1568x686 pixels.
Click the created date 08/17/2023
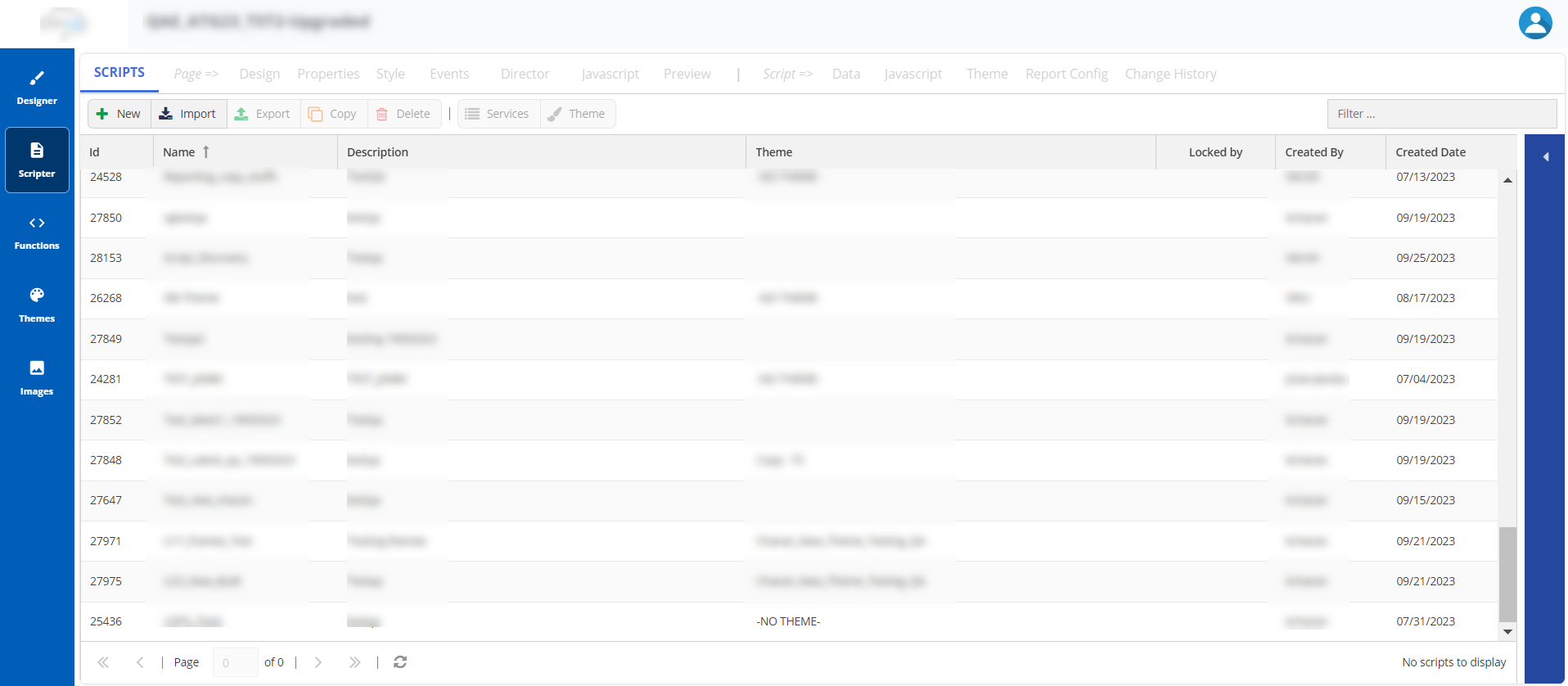click(x=1426, y=298)
